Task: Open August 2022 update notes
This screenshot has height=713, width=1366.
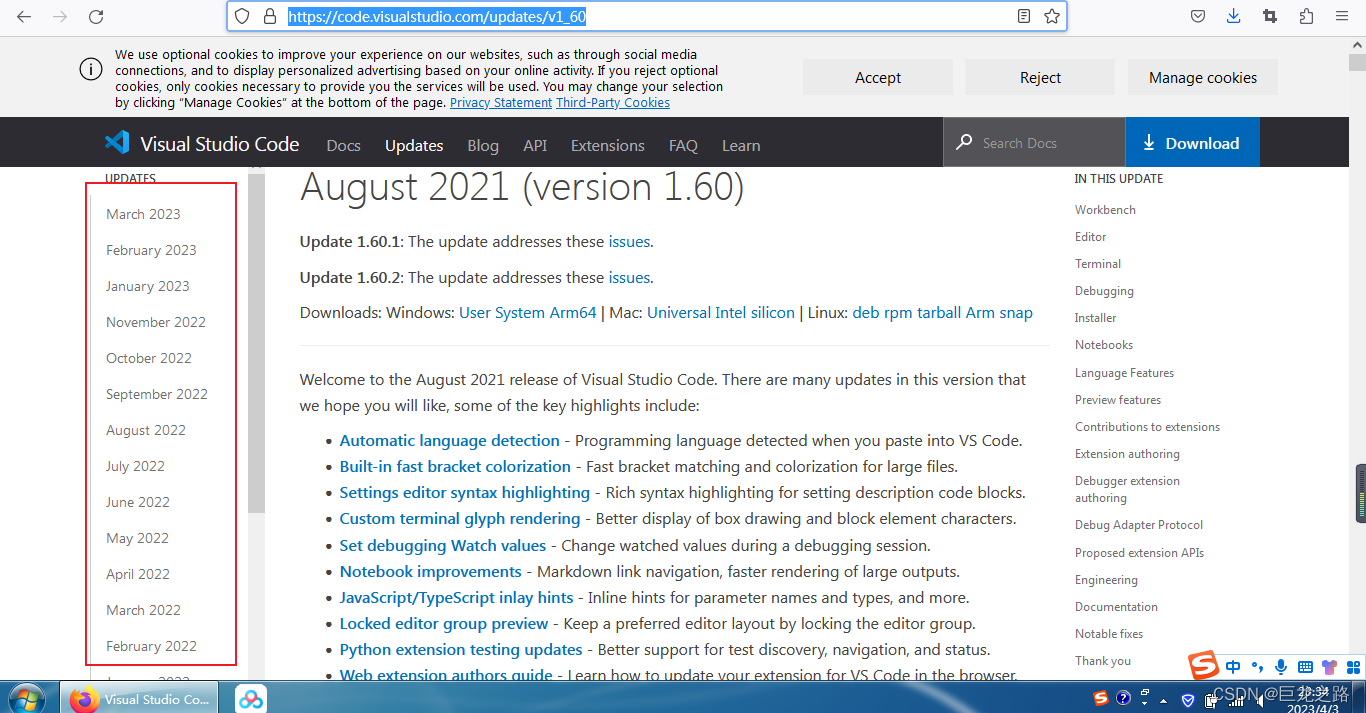Action: 146,430
